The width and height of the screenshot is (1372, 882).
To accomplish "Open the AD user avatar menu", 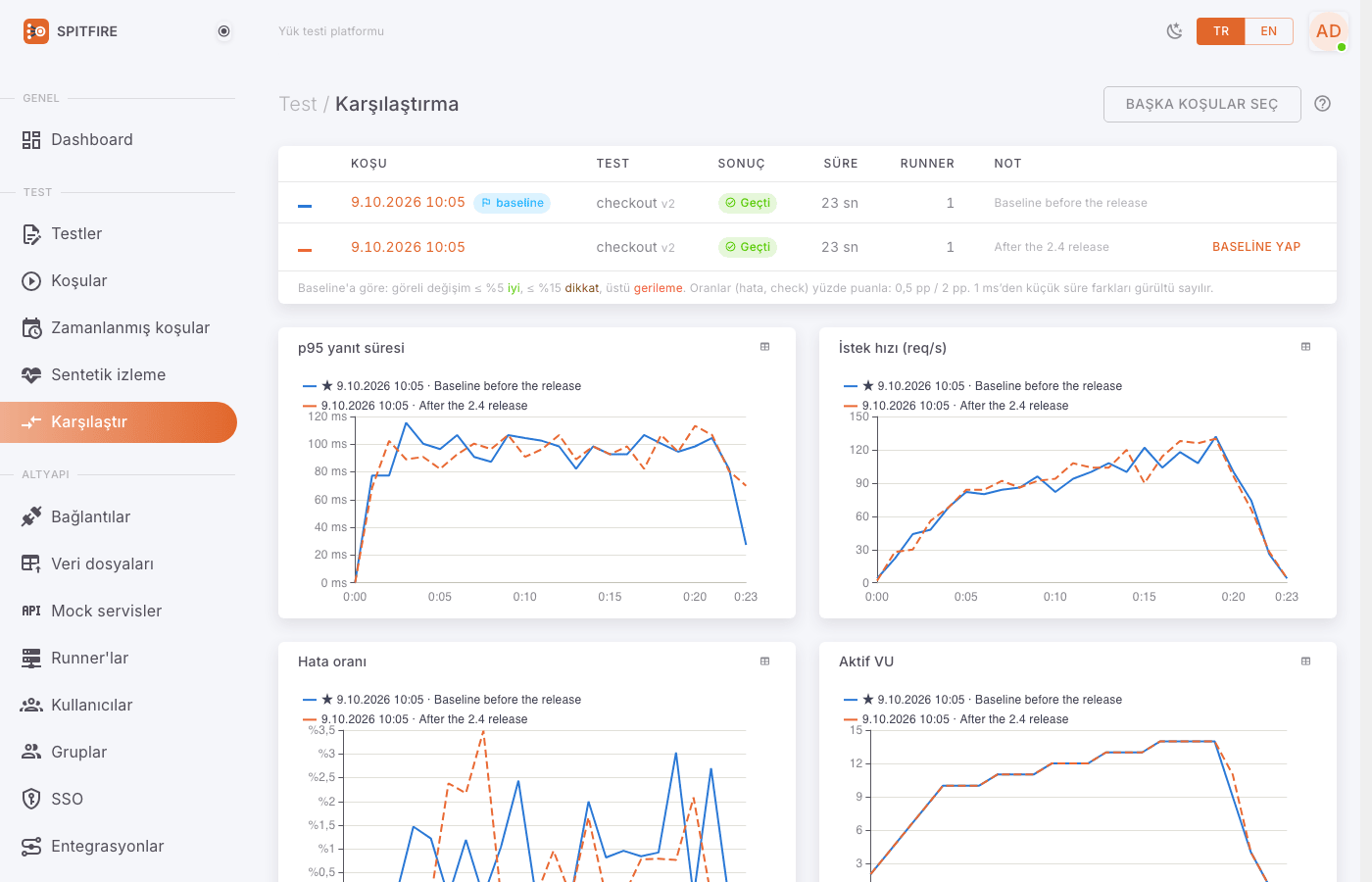I will 1329,31.
